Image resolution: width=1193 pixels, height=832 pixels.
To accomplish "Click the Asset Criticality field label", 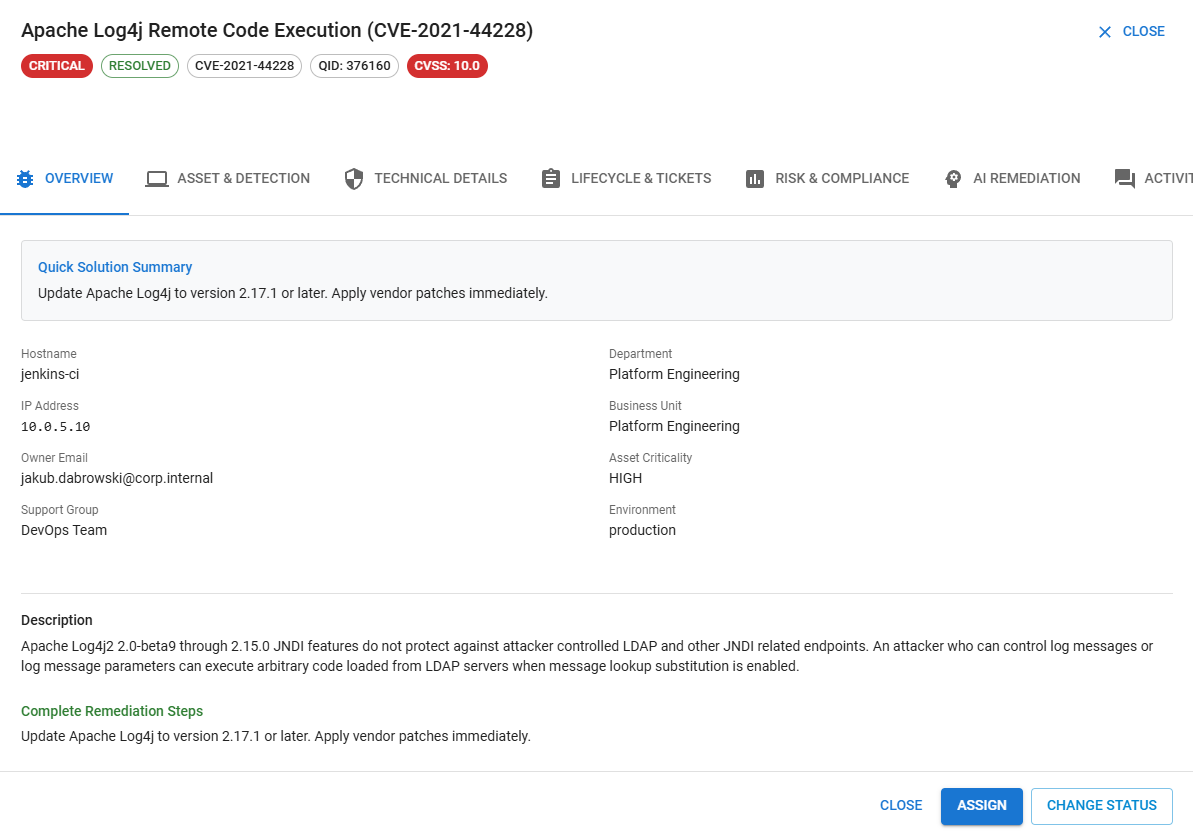I will click(651, 458).
